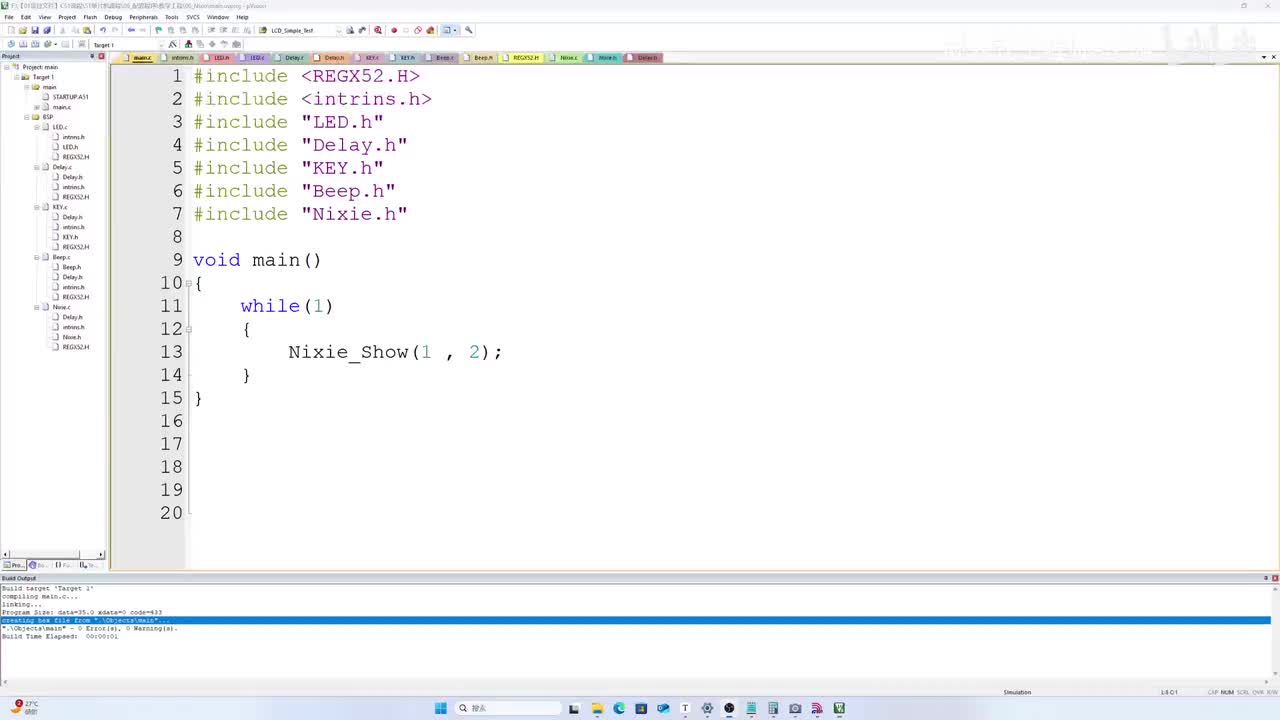
Task: Switch to the main.c editor tab
Action: [x=141, y=58]
